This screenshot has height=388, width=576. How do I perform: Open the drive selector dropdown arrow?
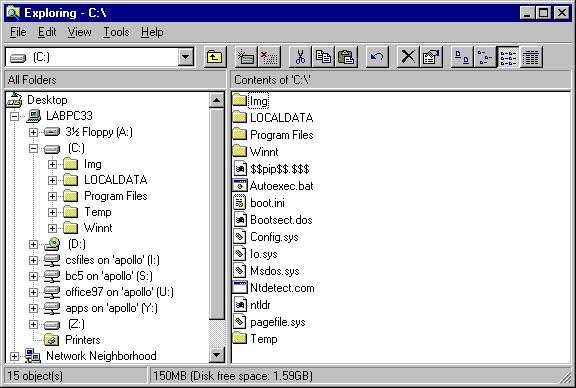point(186,57)
